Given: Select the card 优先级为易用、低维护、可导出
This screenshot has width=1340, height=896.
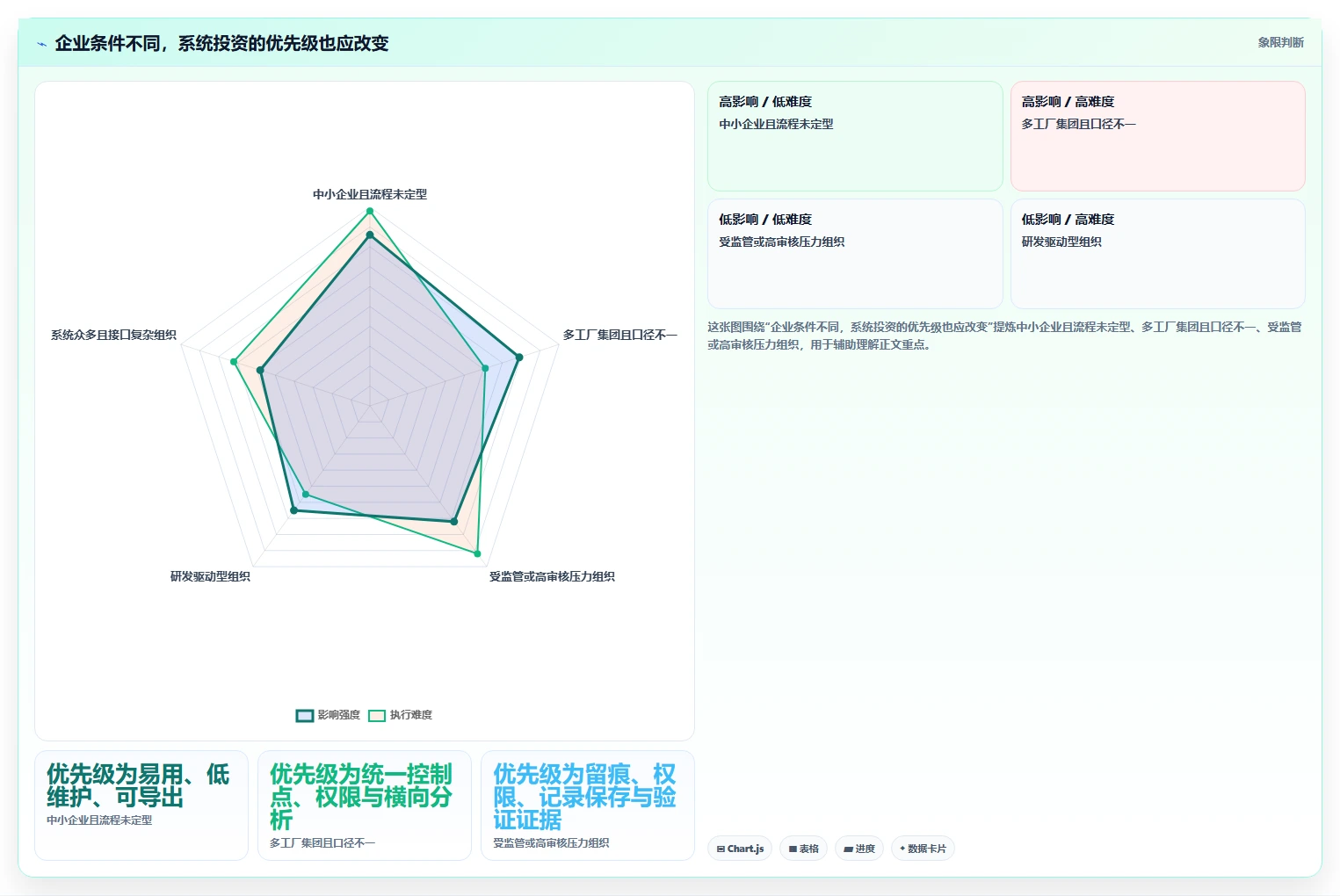Looking at the screenshot, I should pyautogui.click(x=141, y=806).
